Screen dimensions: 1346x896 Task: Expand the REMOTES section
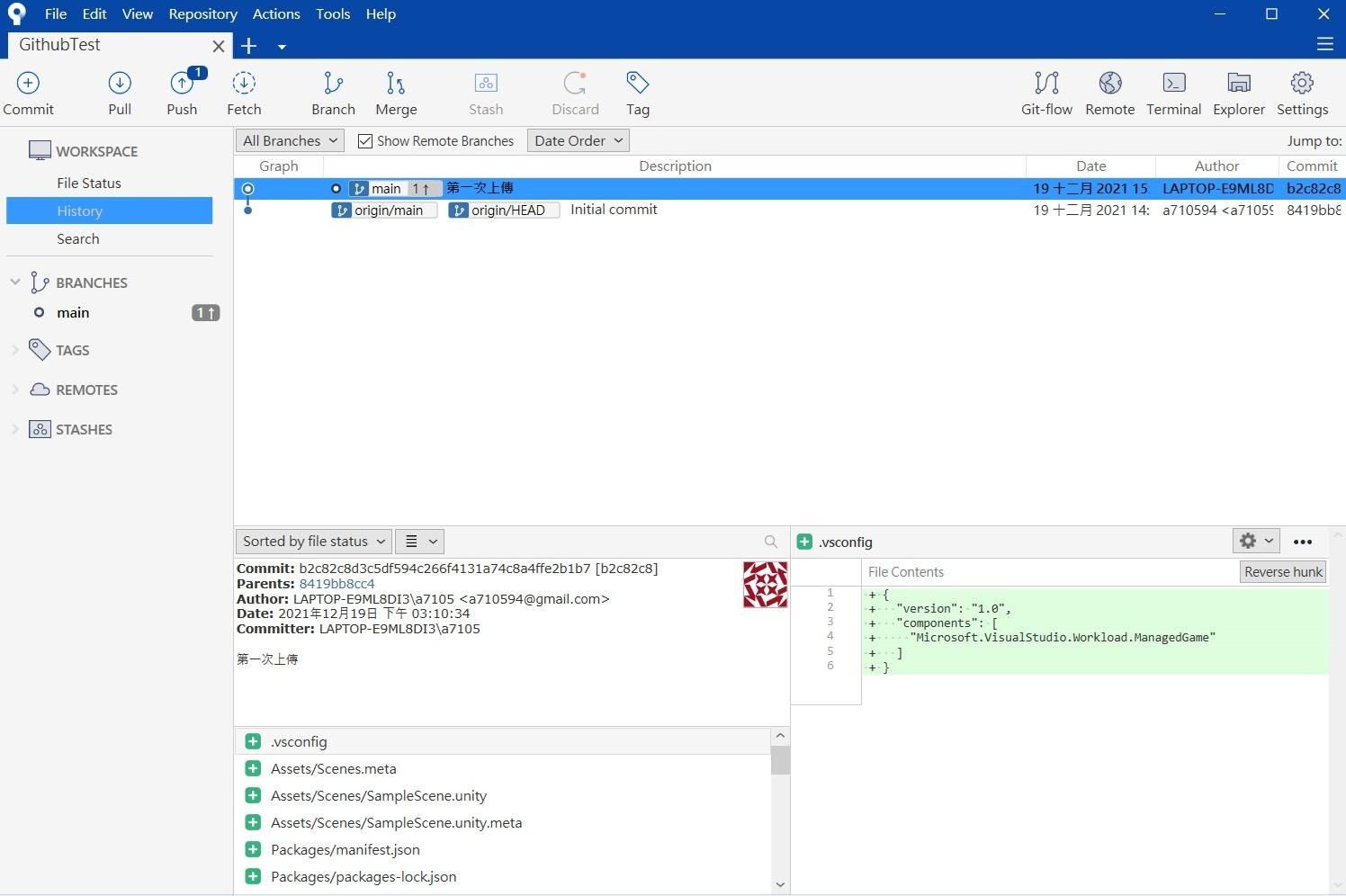15,390
